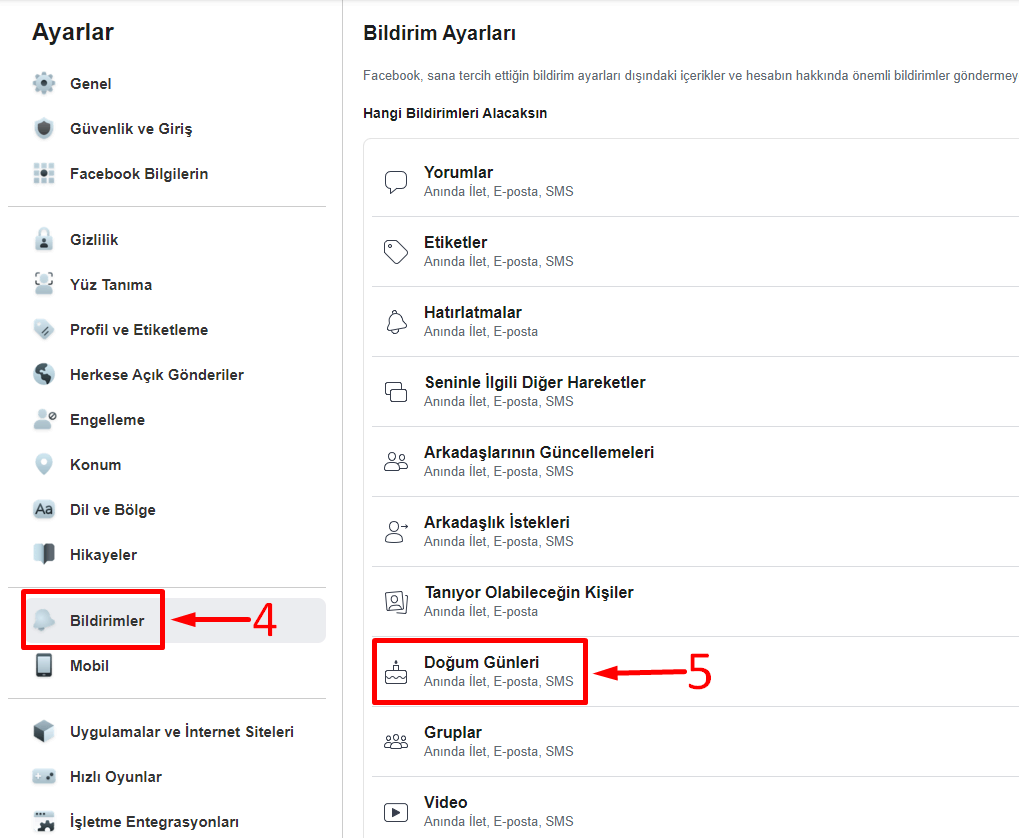Screen dimensions: 1019x838
Task: Click the padlock icon next to Gizlilik
Action: (x=44, y=240)
